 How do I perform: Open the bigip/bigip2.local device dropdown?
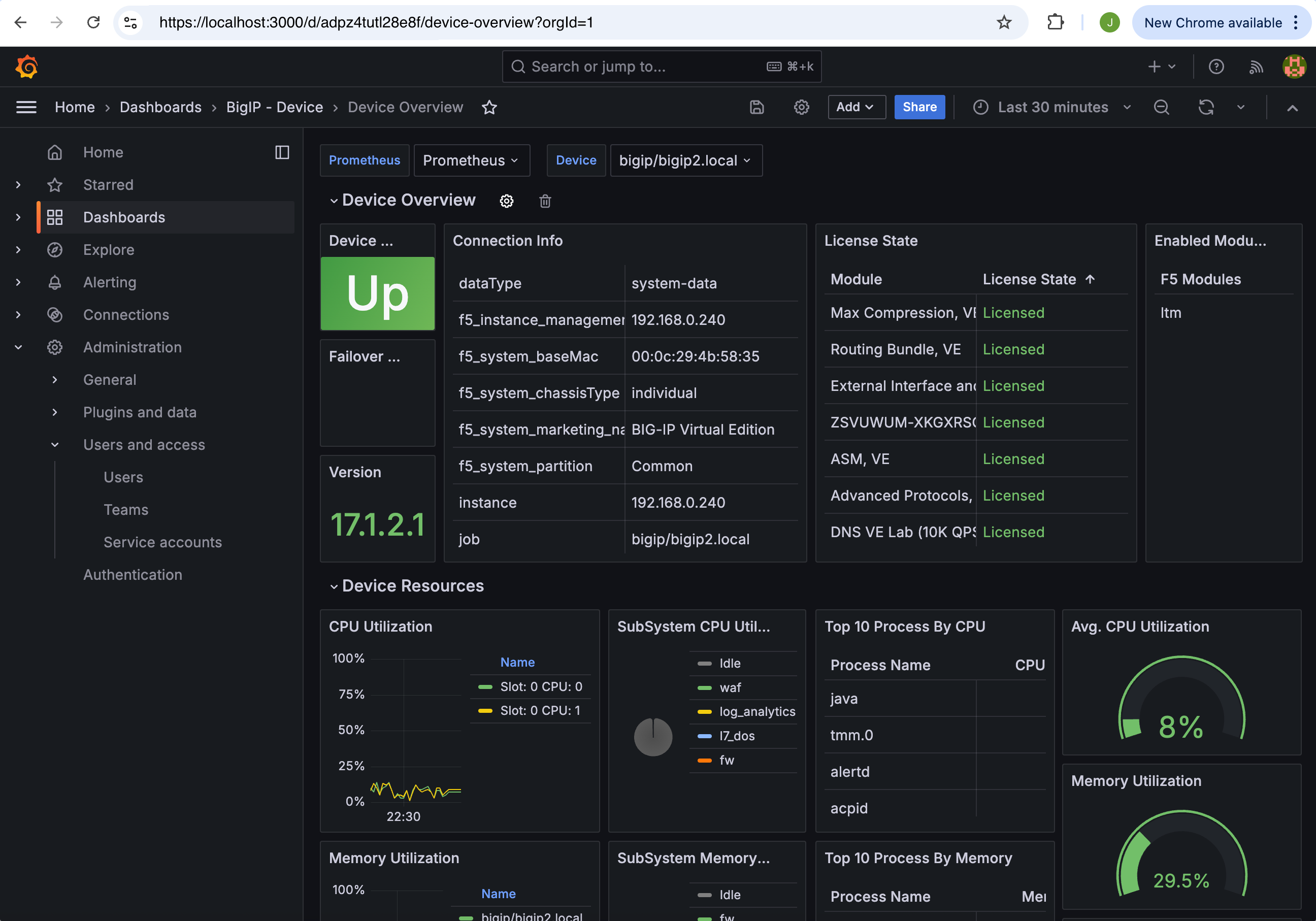685,160
